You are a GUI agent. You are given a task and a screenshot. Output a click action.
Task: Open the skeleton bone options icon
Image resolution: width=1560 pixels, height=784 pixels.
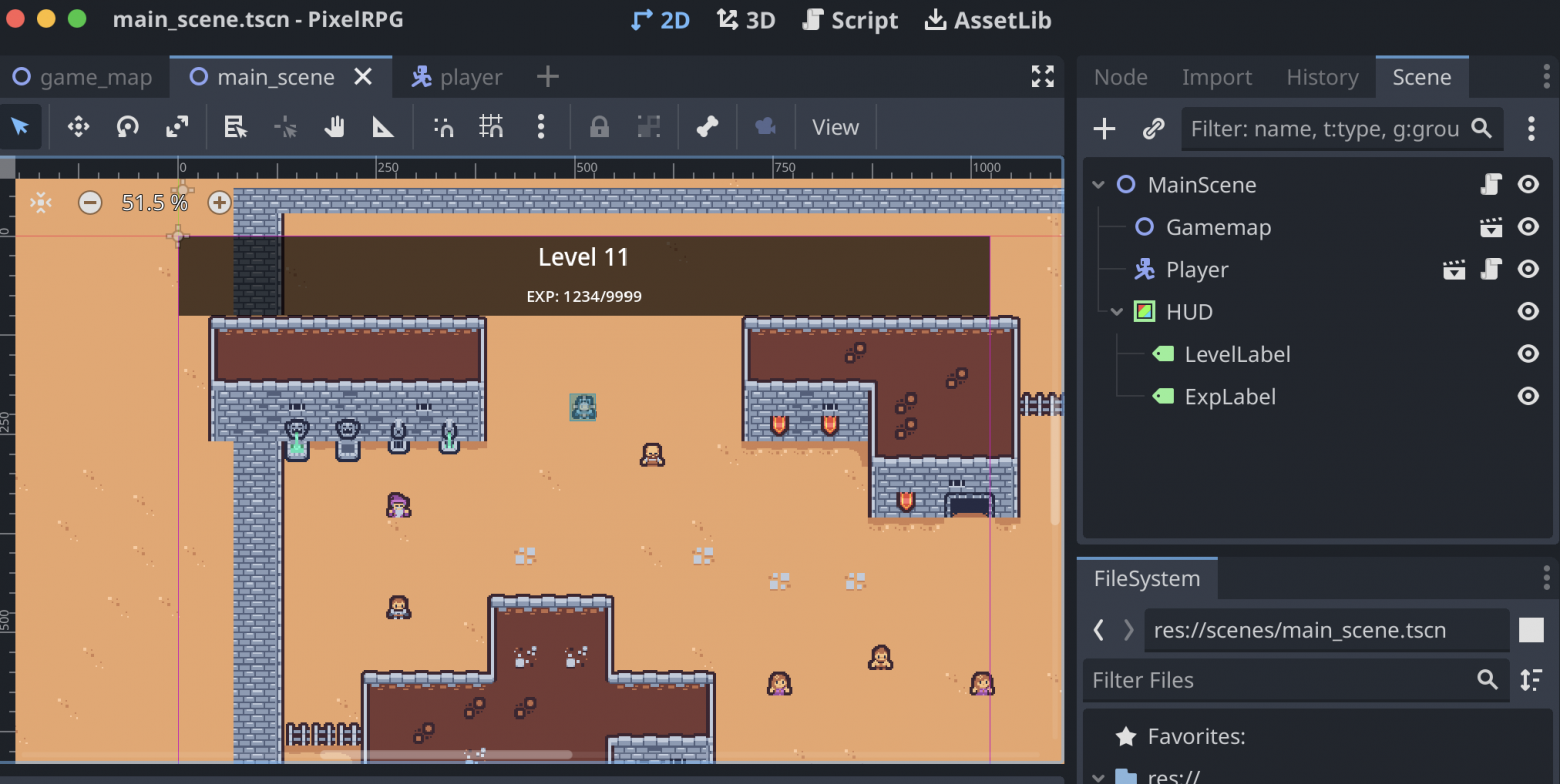[x=707, y=127]
